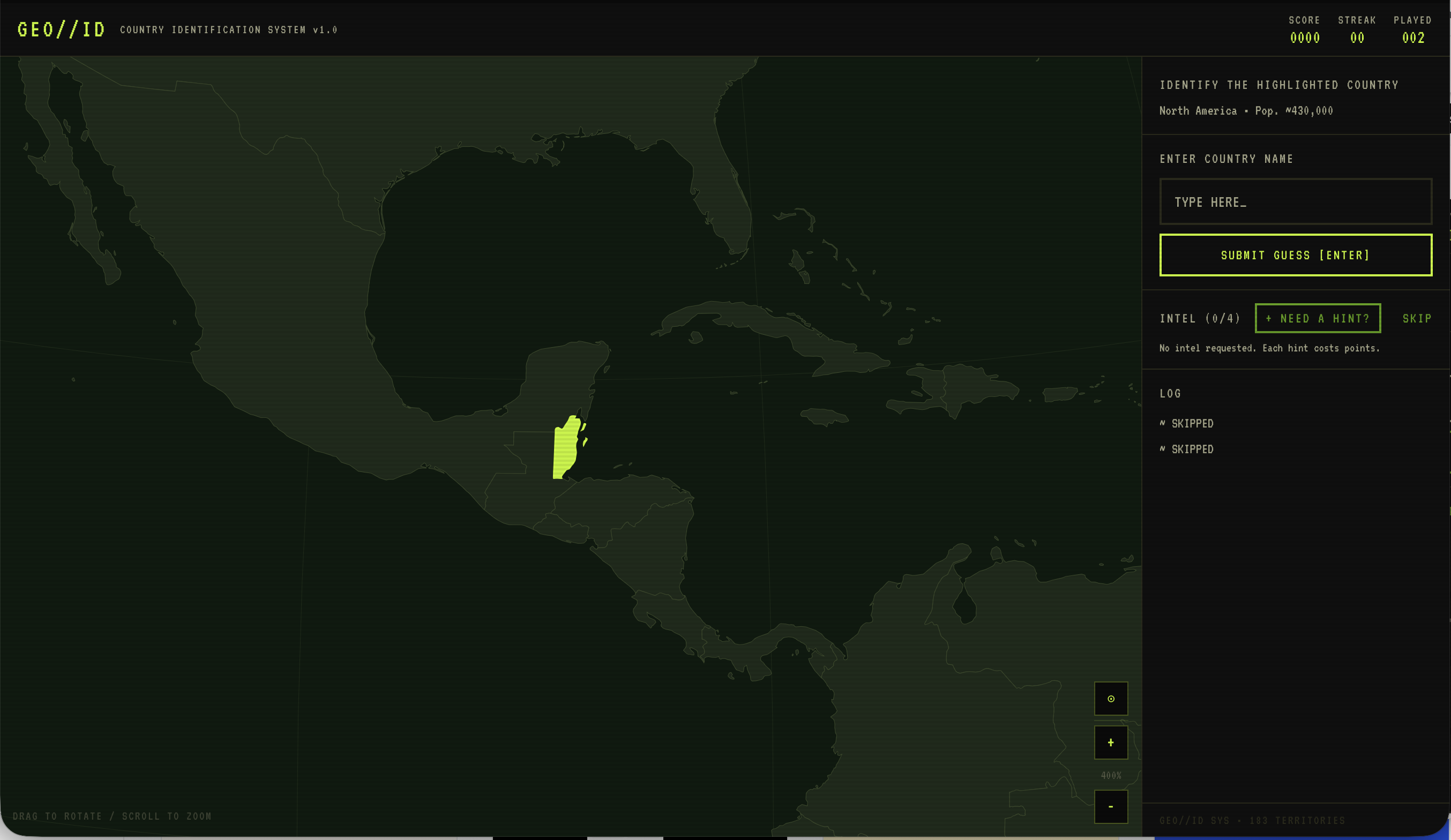The height and width of the screenshot is (840, 1451).
Task: Click the 183 TERRITORIES footer text
Action: [1297, 820]
